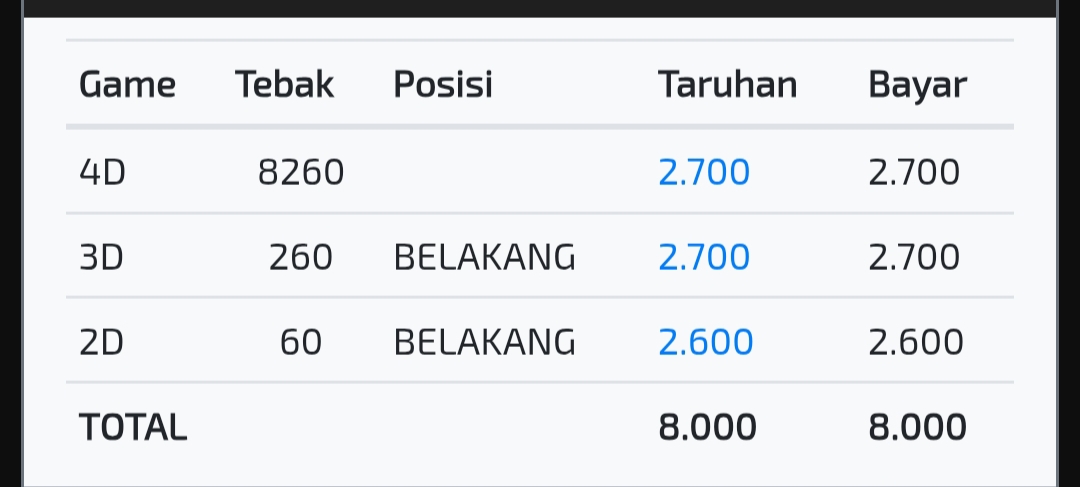1080x487 pixels.
Task: Select the 4D game cell
Action: click(x=103, y=172)
